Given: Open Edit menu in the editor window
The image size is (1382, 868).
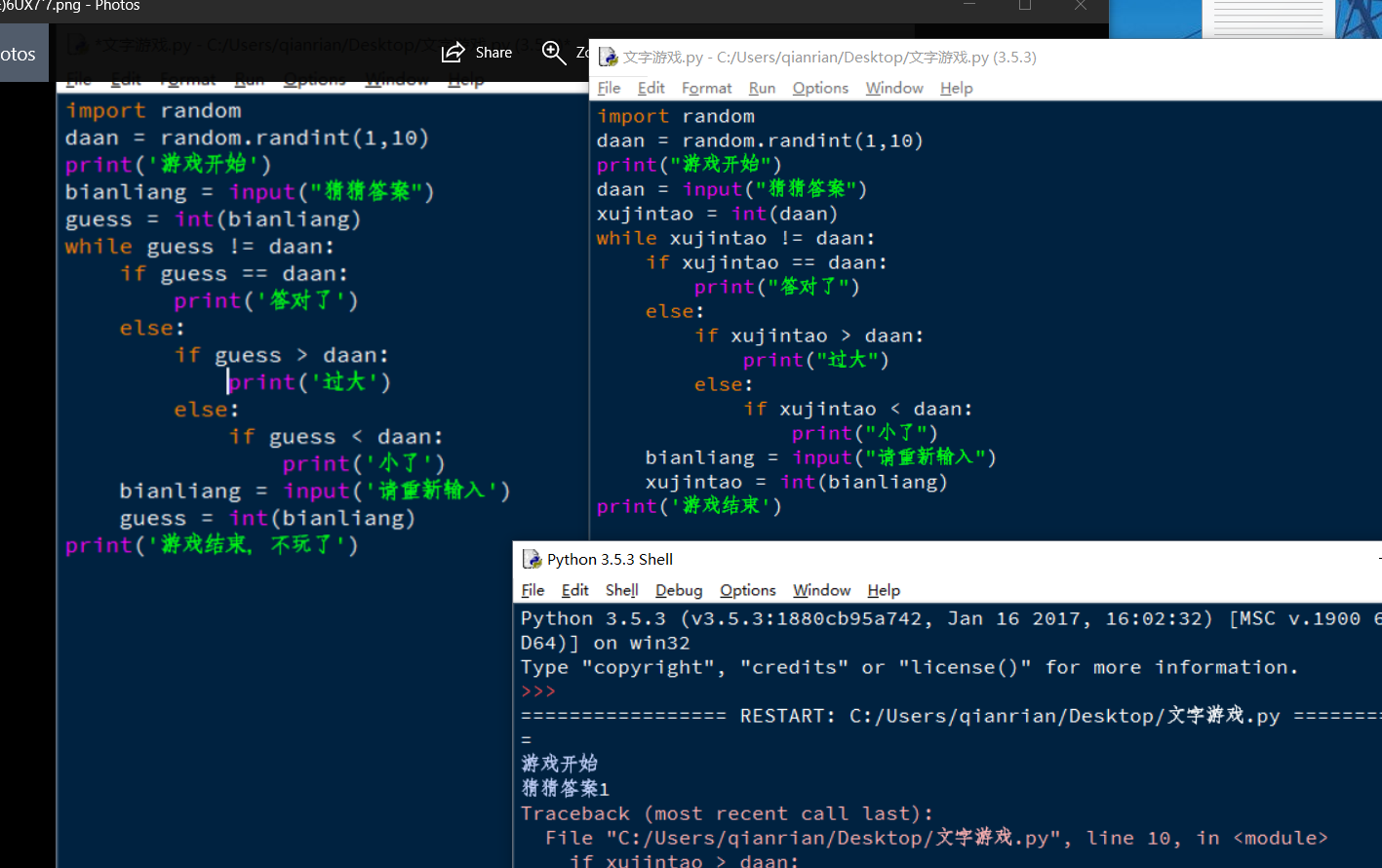Looking at the screenshot, I should tap(652, 88).
